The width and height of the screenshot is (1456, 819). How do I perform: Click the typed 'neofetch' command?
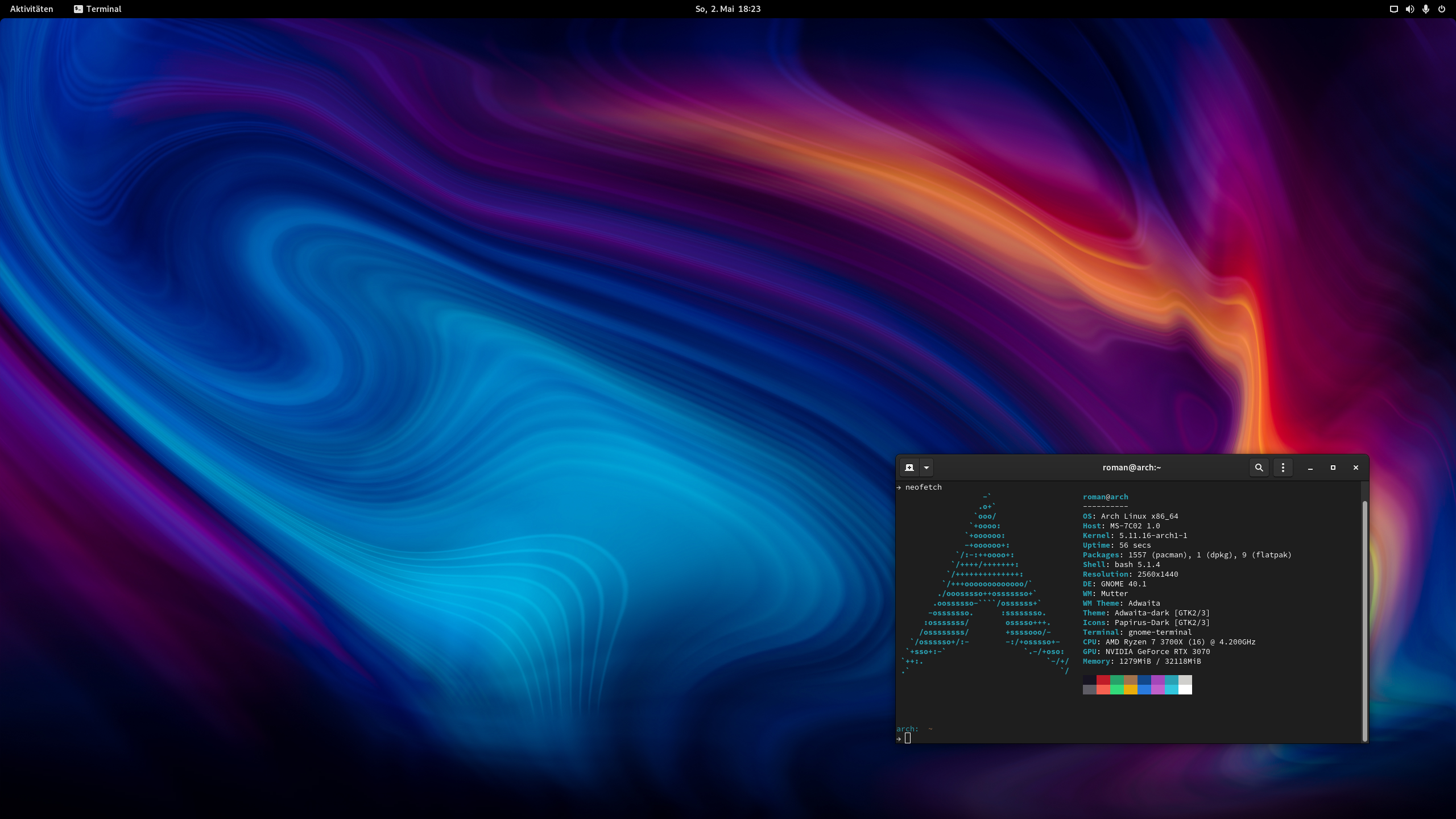924,487
